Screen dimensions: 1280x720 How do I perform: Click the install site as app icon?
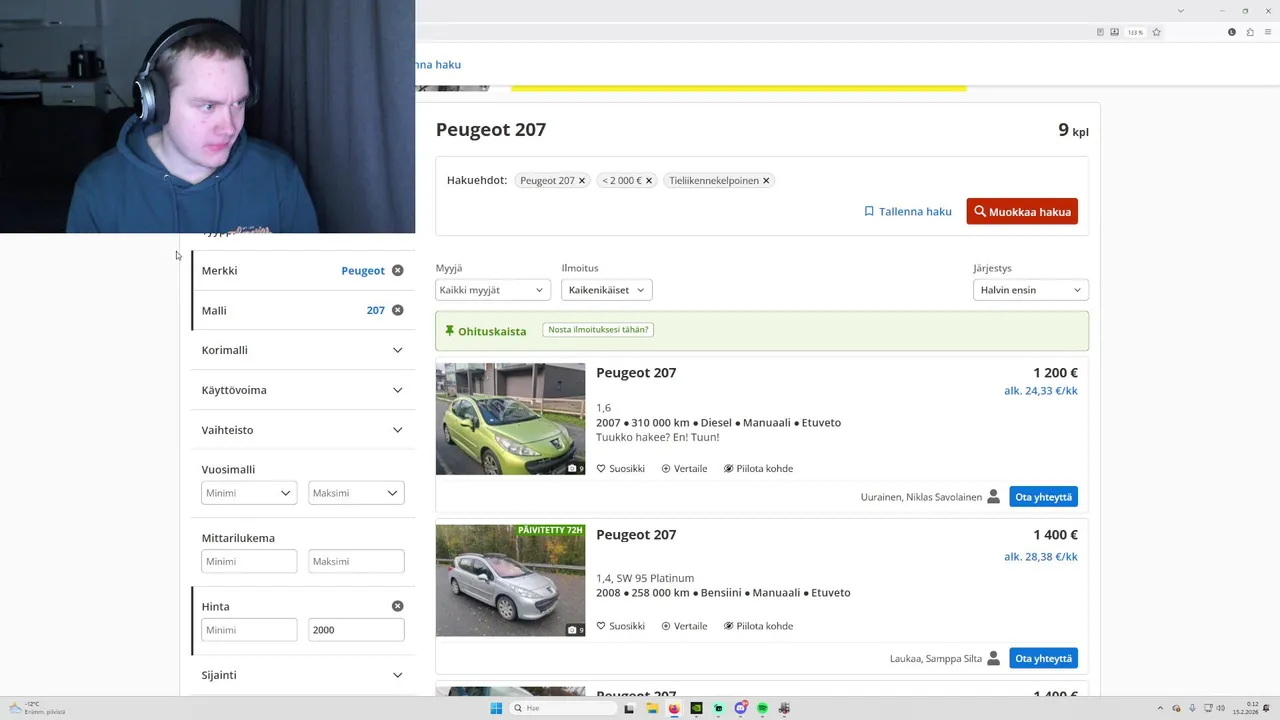1115,32
